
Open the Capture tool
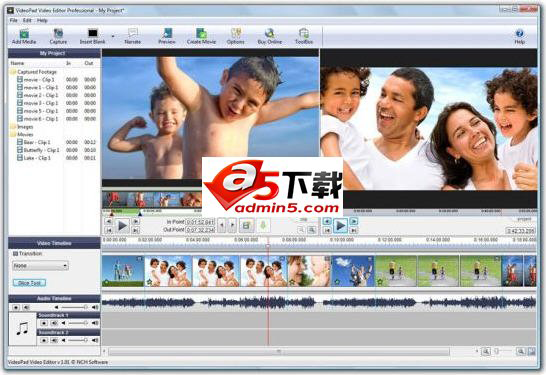58,37
